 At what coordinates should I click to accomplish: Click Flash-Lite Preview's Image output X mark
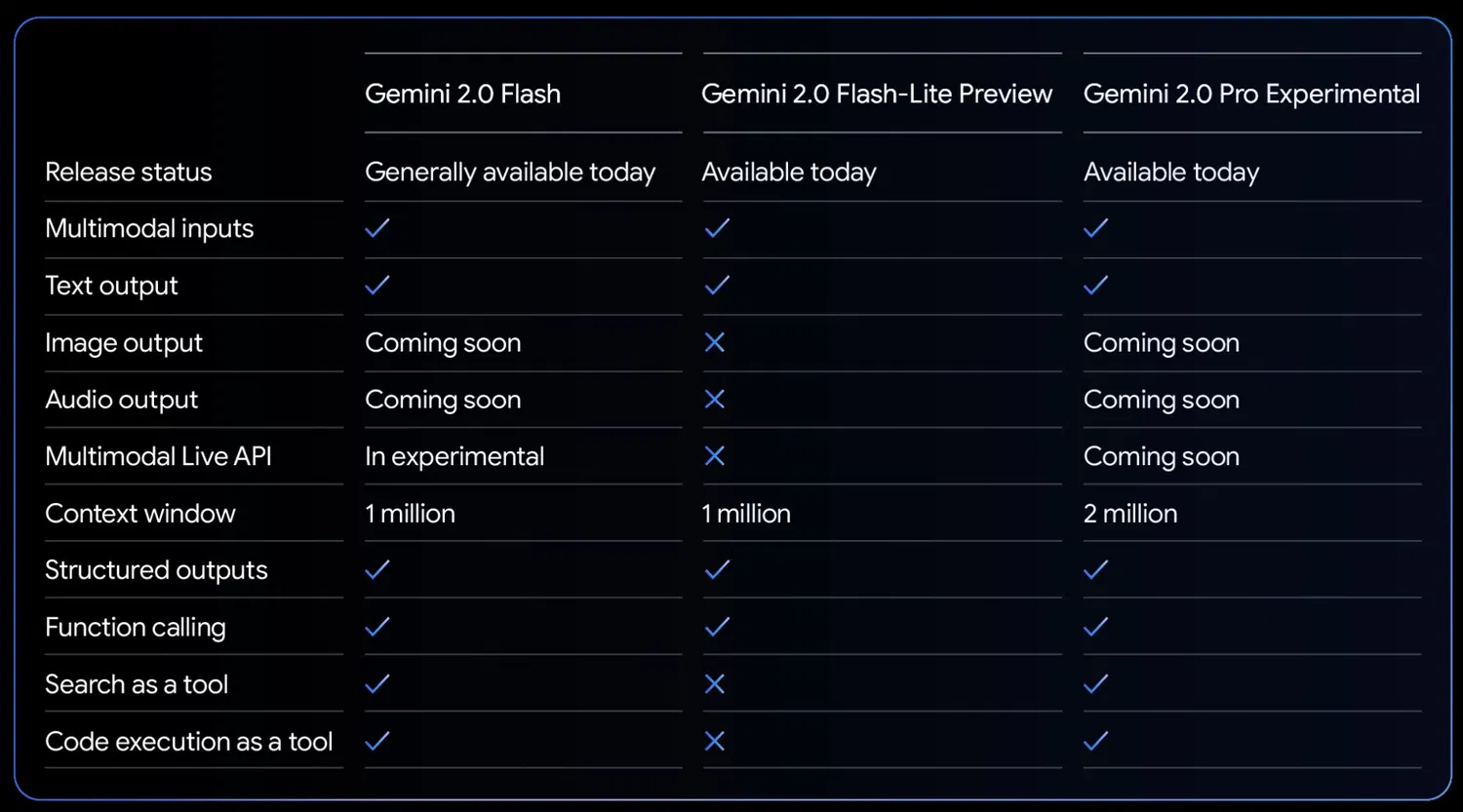click(x=715, y=342)
